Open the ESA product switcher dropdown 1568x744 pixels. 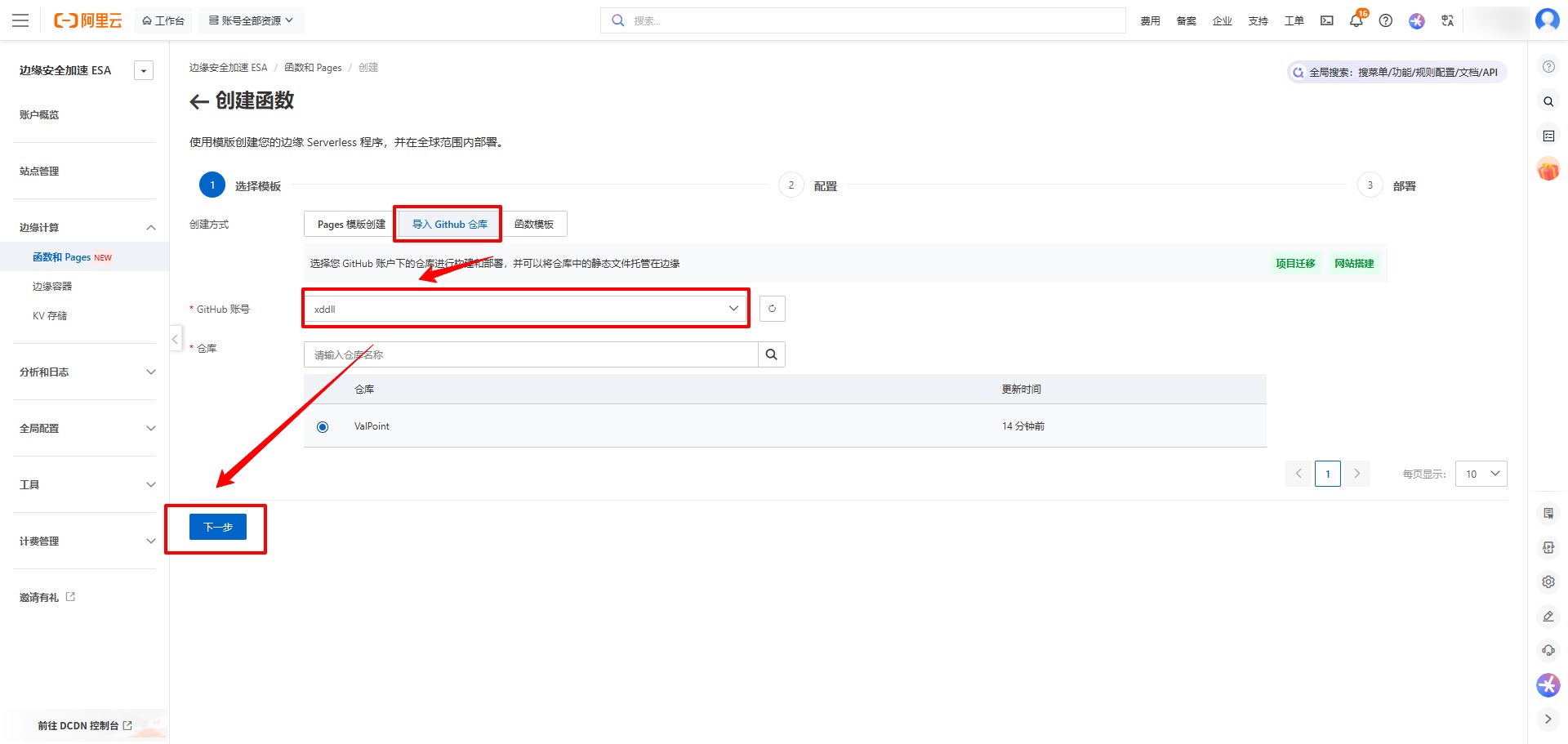144,70
